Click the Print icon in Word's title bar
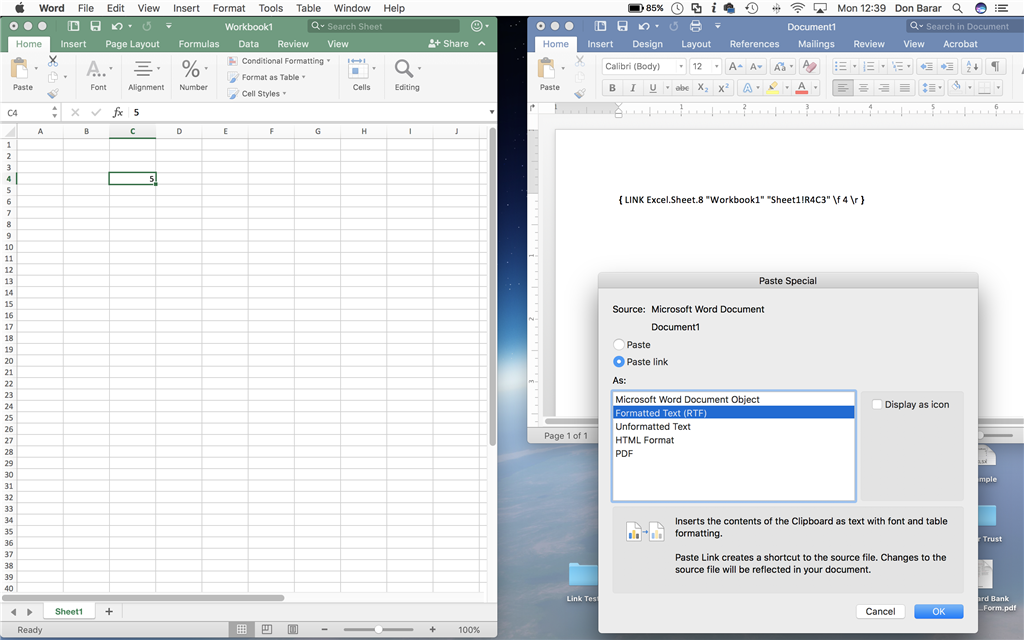This screenshot has height=640, width=1024. (x=696, y=26)
